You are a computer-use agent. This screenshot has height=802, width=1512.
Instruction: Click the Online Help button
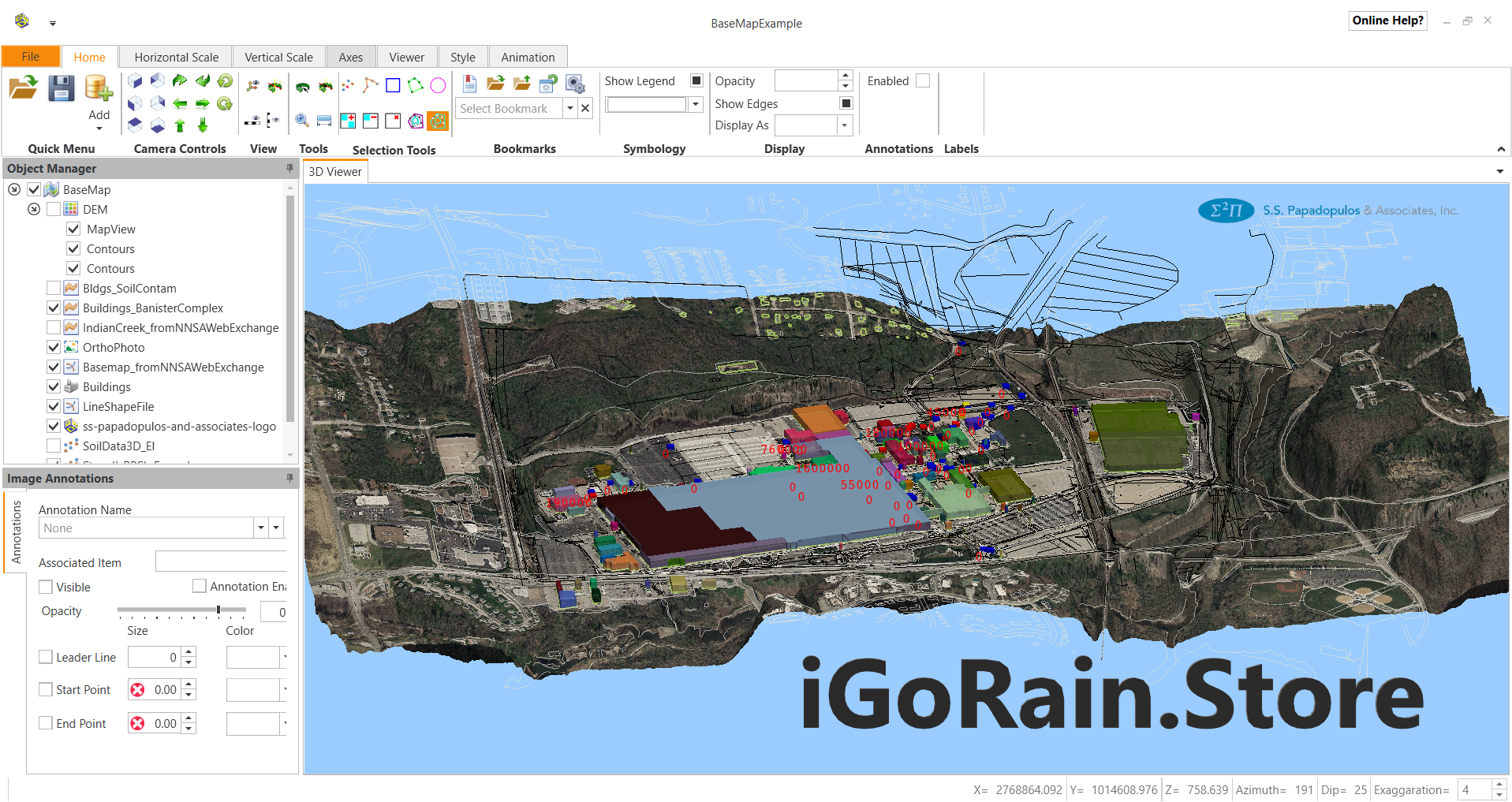[x=1387, y=20]
